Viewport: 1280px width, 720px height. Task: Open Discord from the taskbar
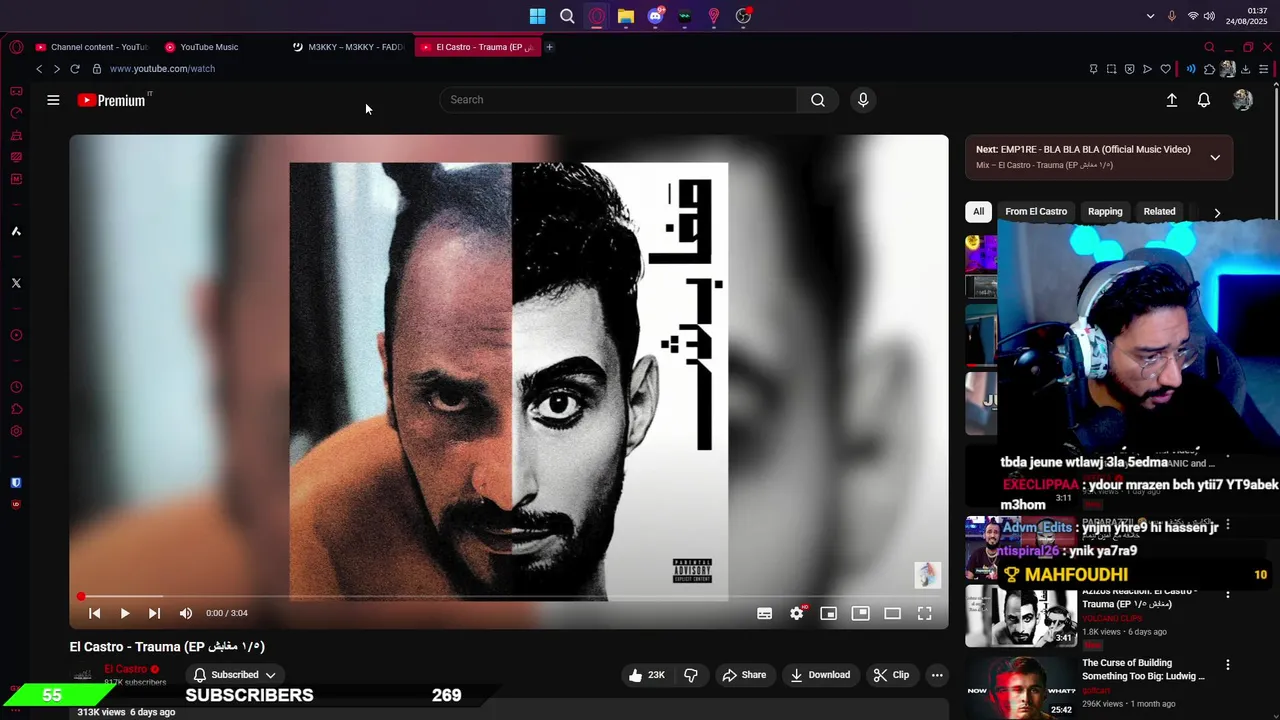tap(655, 16)
